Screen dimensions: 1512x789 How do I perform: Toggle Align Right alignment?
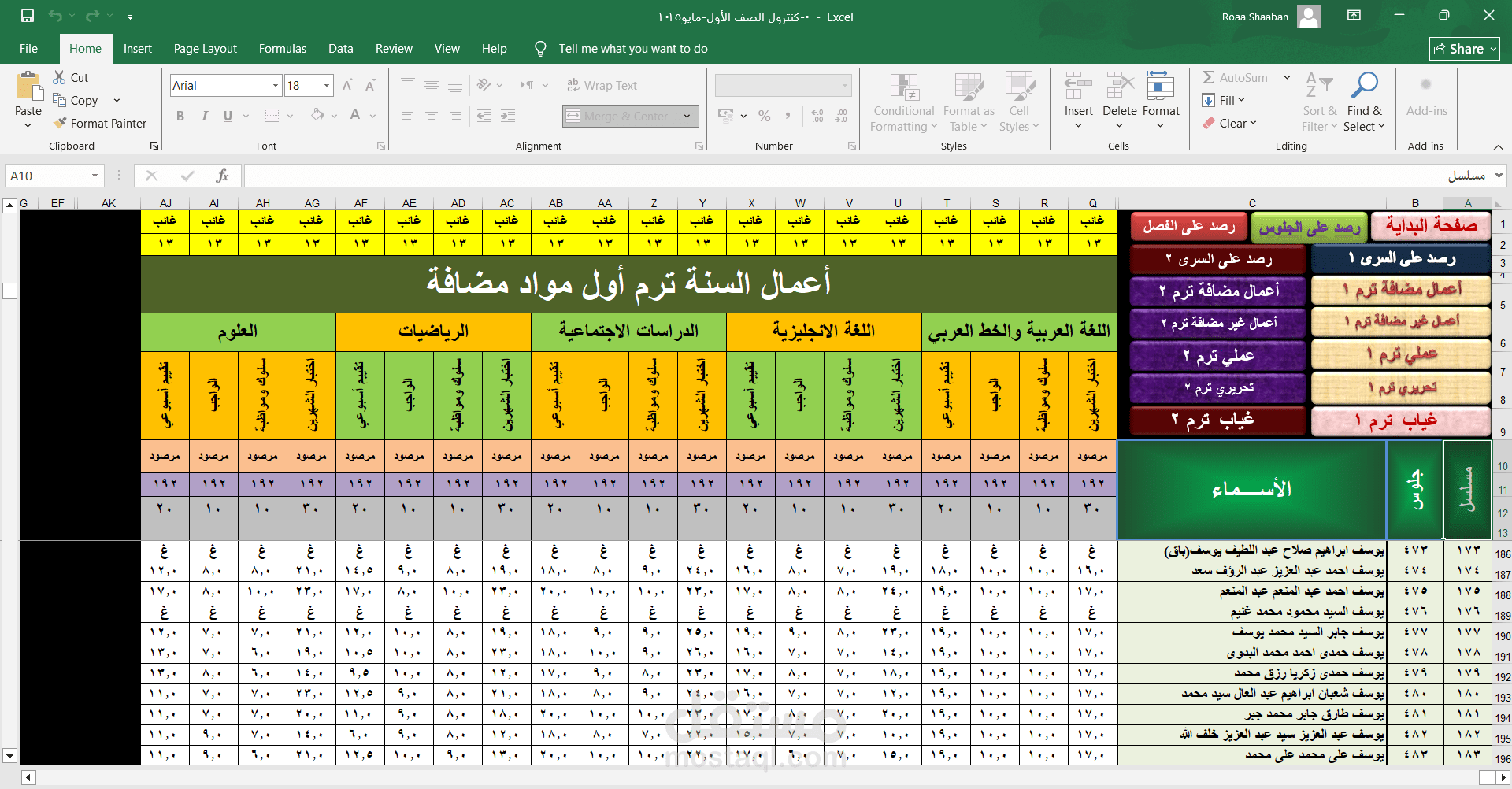[455, 116]
